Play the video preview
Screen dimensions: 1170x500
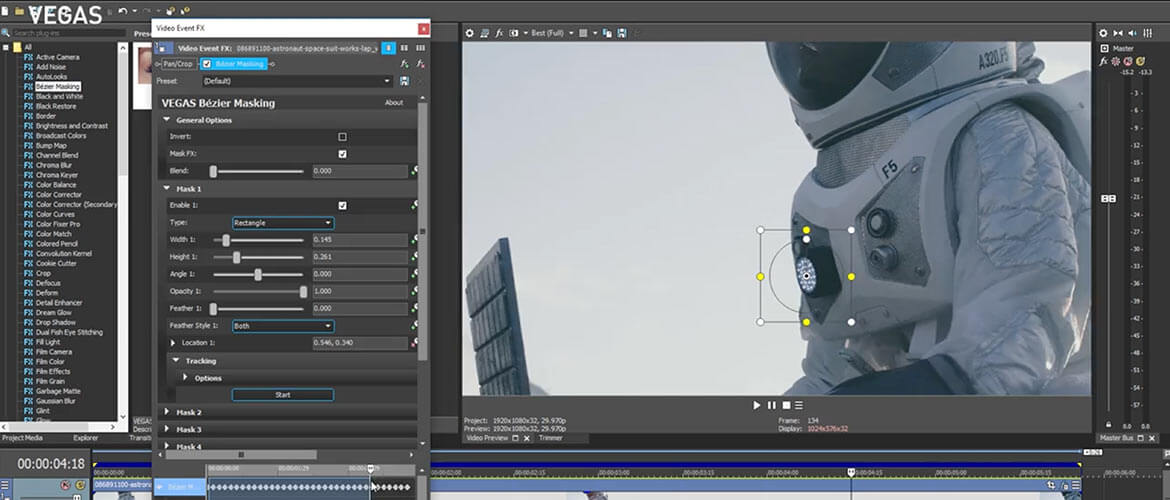tap(757, 405)
